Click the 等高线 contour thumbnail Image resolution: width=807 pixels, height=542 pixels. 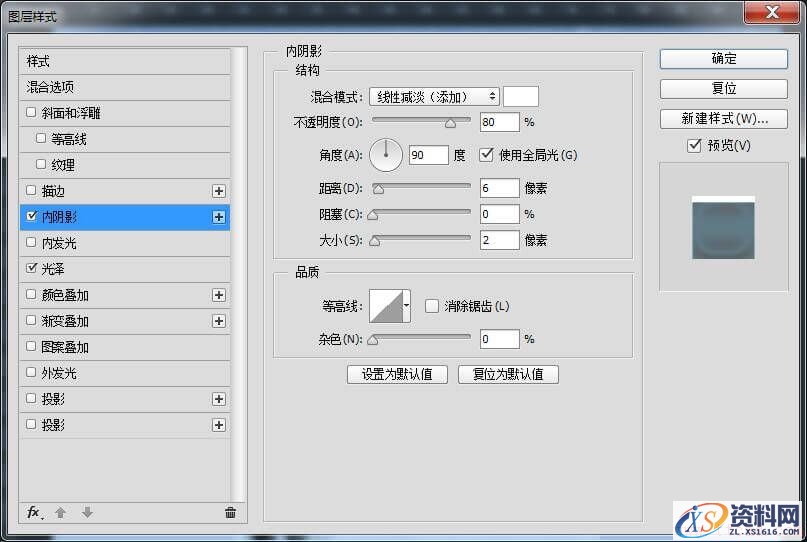386,306
